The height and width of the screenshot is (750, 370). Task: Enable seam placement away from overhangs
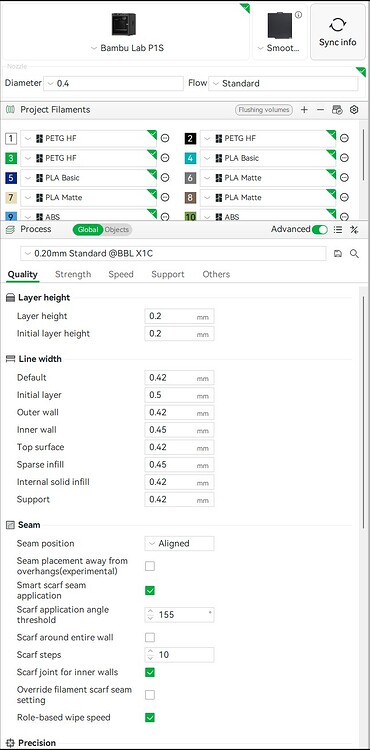click(150, 566)
